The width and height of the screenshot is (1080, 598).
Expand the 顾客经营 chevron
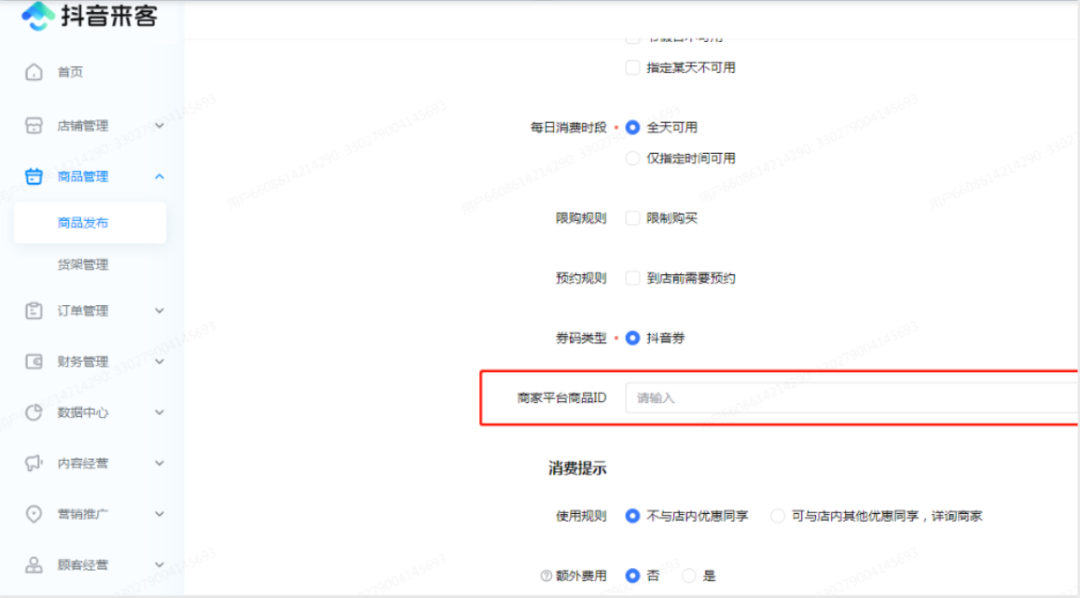(x=159, y=565)
